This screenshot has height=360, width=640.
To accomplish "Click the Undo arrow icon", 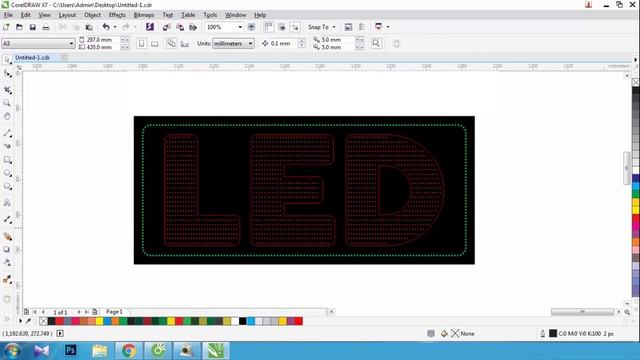I will click(106, 27).
